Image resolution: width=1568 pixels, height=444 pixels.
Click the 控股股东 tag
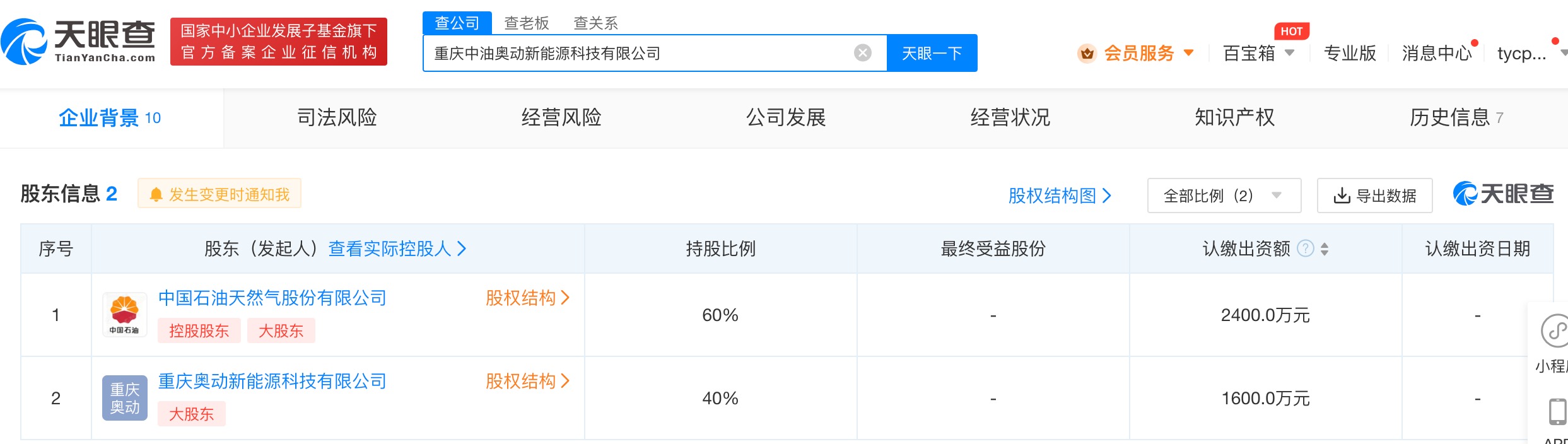pyautogui.click(x=199, y=331)
